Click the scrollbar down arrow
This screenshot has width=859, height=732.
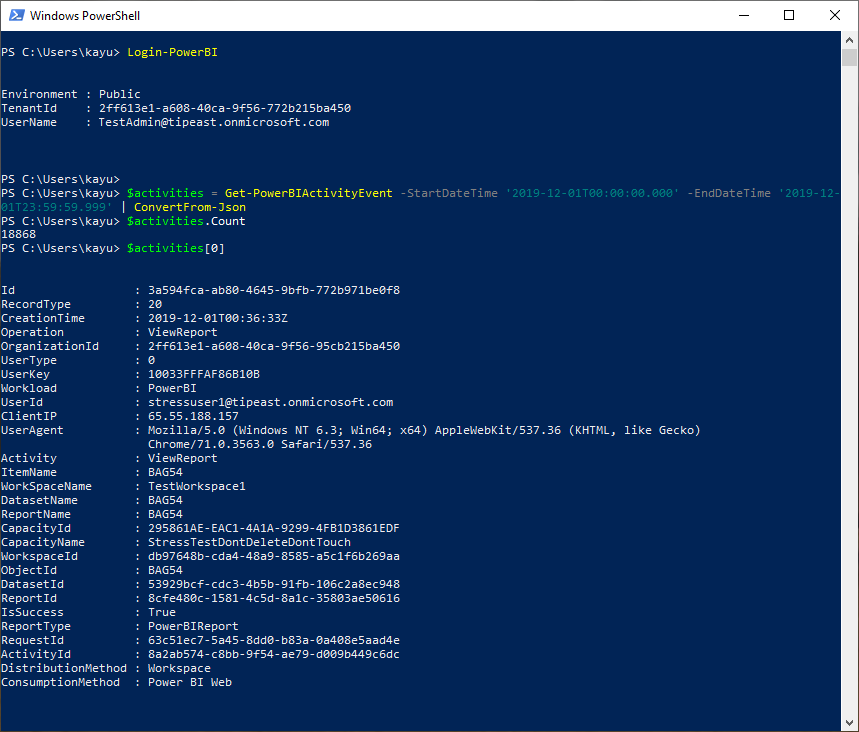click(850, 723)
